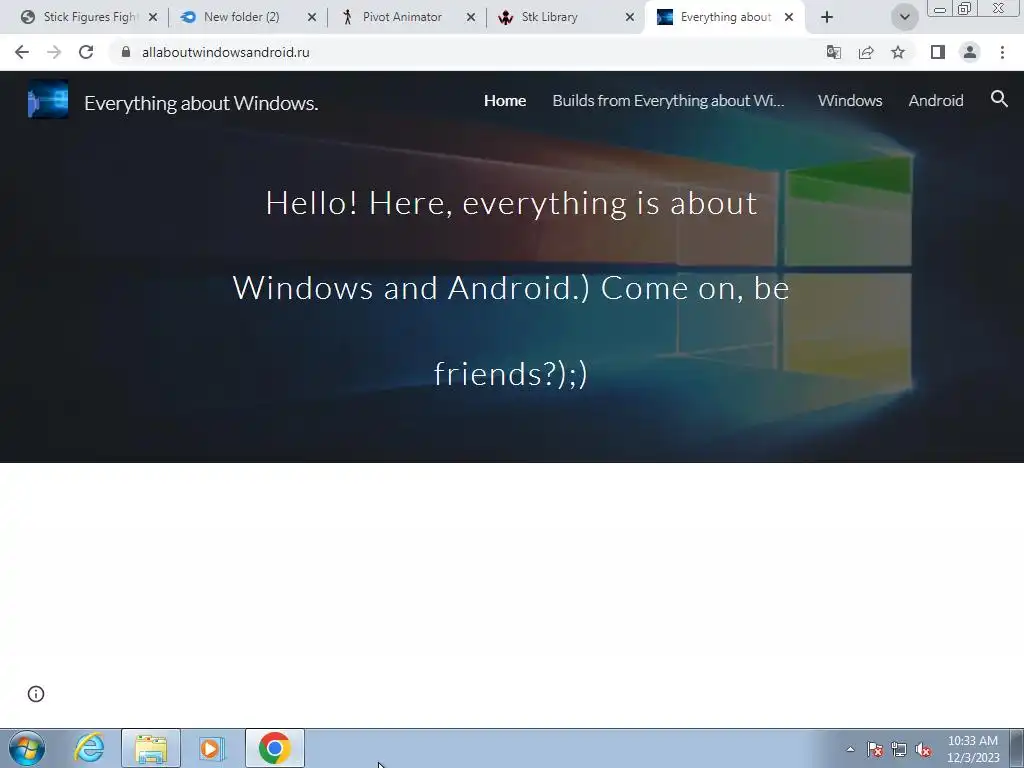
Task: Open the Chrome side panel
Action: [938, 52]
